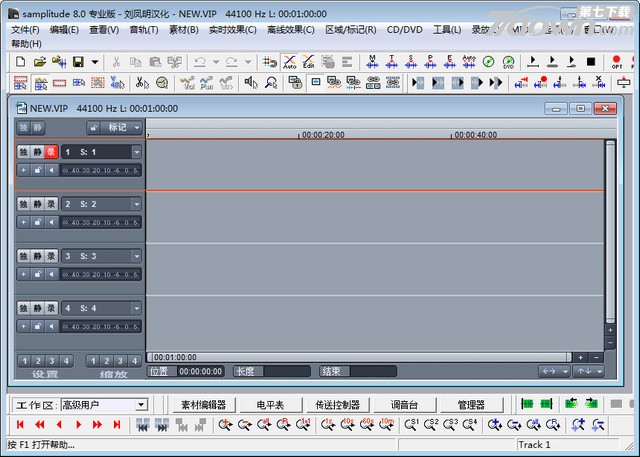Viewport: 640px width, 457px height.
Task: Jump to project end with red skip-forward icon
Action: pos(117,425)
